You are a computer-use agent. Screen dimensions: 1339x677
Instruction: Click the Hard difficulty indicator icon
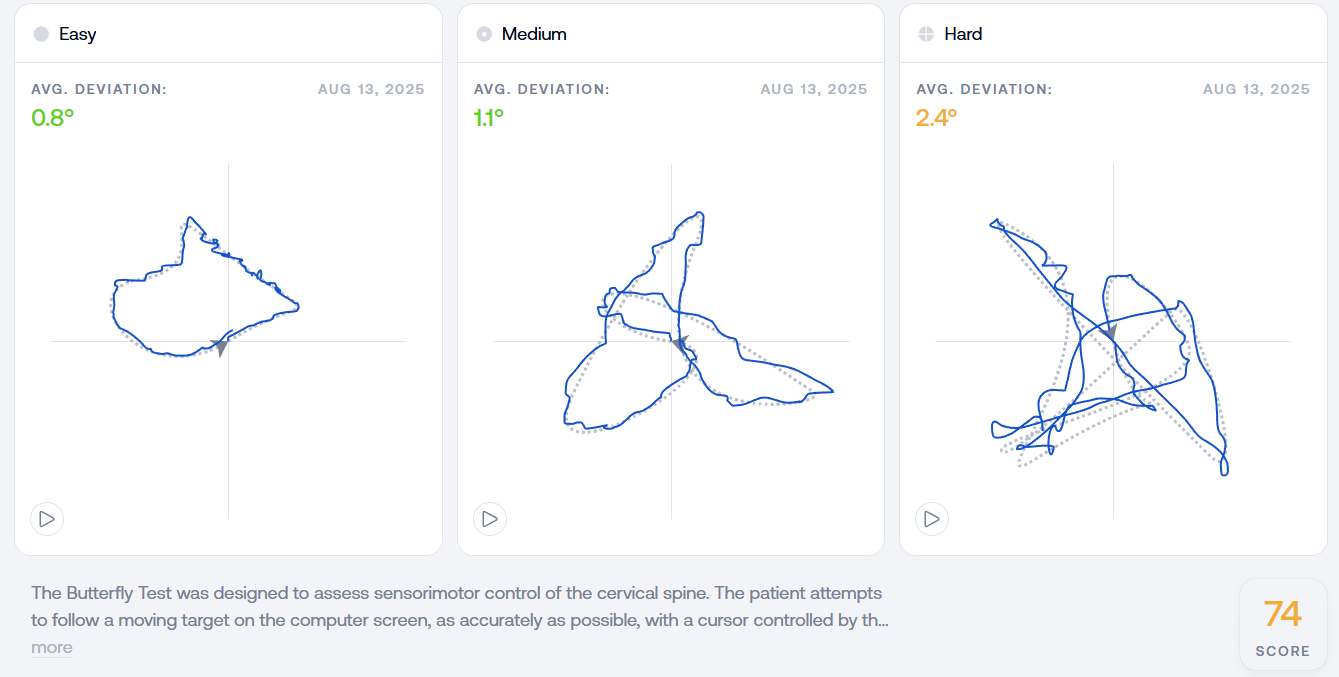point(926,34)
